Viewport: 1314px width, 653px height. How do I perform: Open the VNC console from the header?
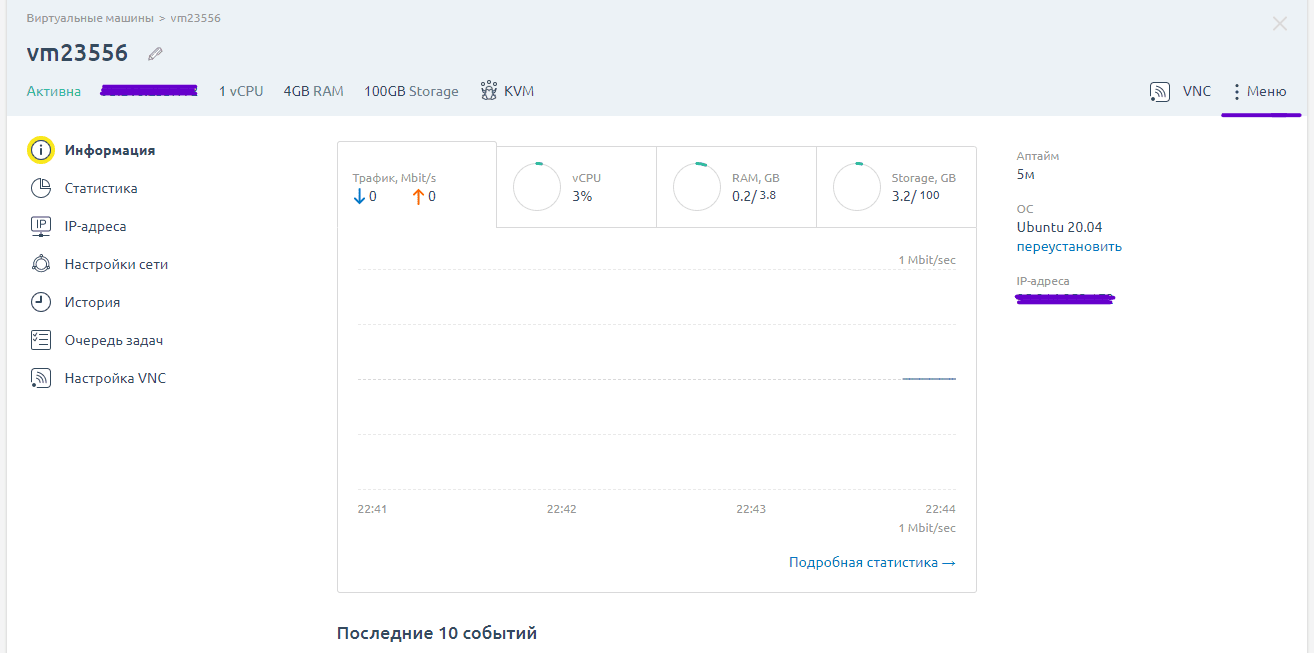tap(1181, 91)
